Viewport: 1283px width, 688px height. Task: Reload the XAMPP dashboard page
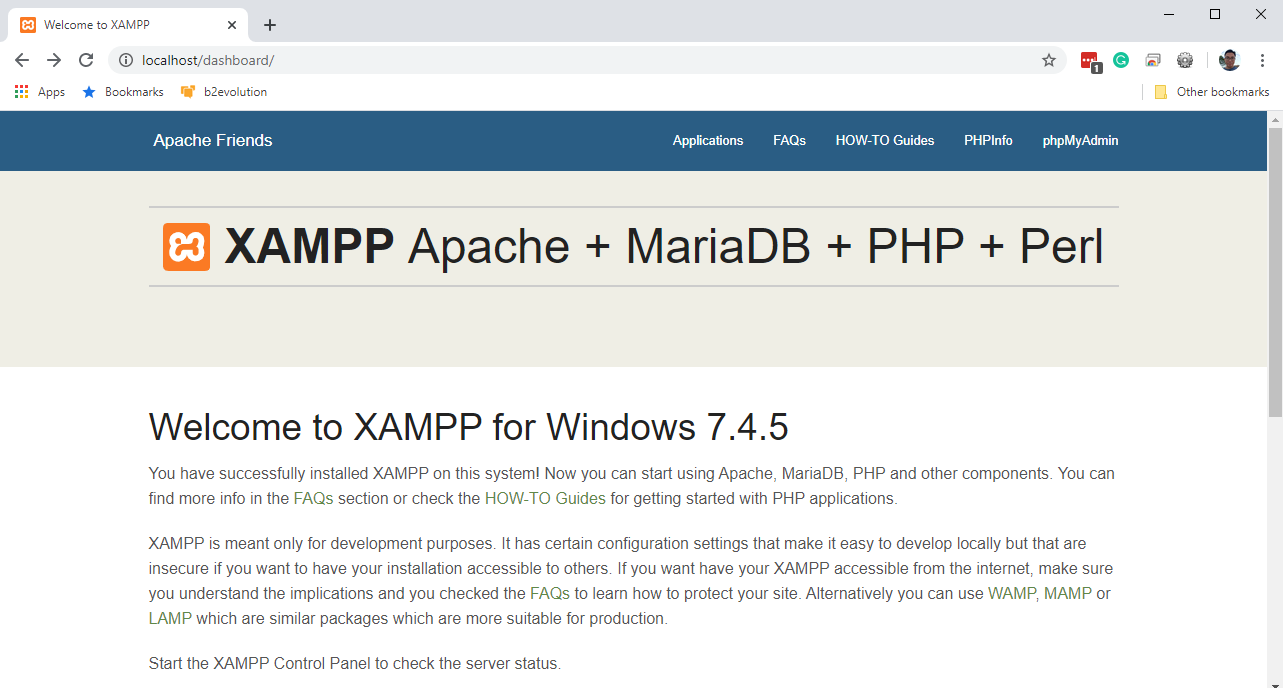click(x=86, y=60)
